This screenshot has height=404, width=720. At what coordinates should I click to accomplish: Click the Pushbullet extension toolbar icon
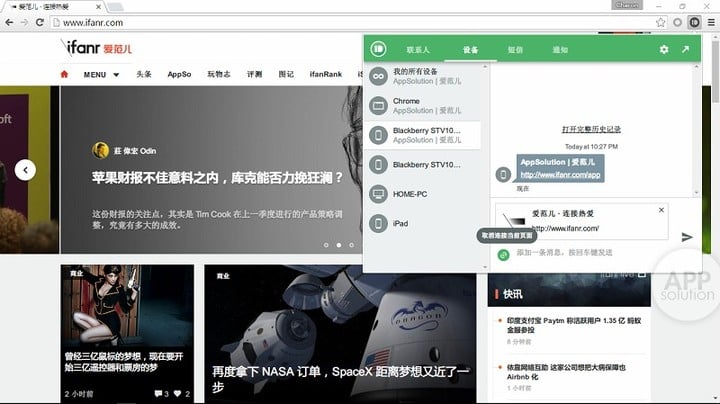[x=694, y=22]
